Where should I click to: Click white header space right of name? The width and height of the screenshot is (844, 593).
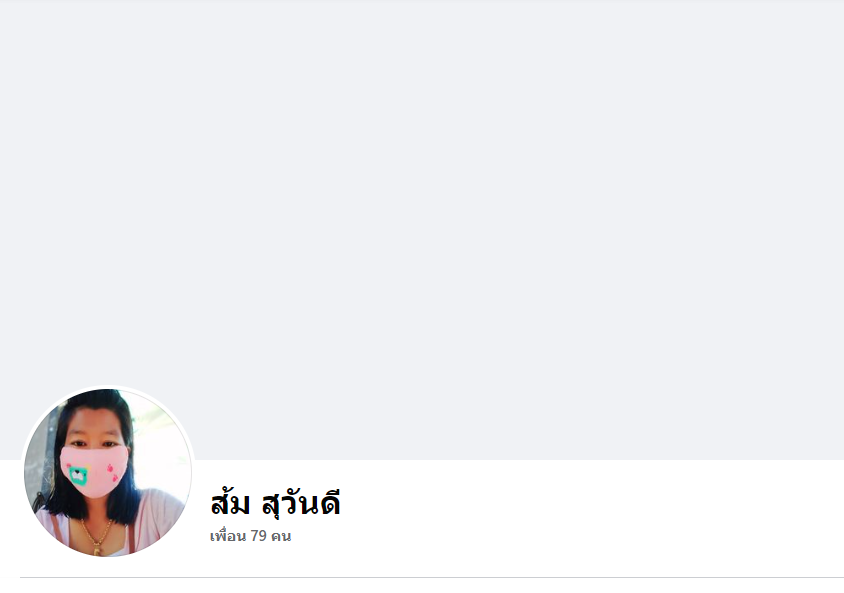(x=592, y=511)
